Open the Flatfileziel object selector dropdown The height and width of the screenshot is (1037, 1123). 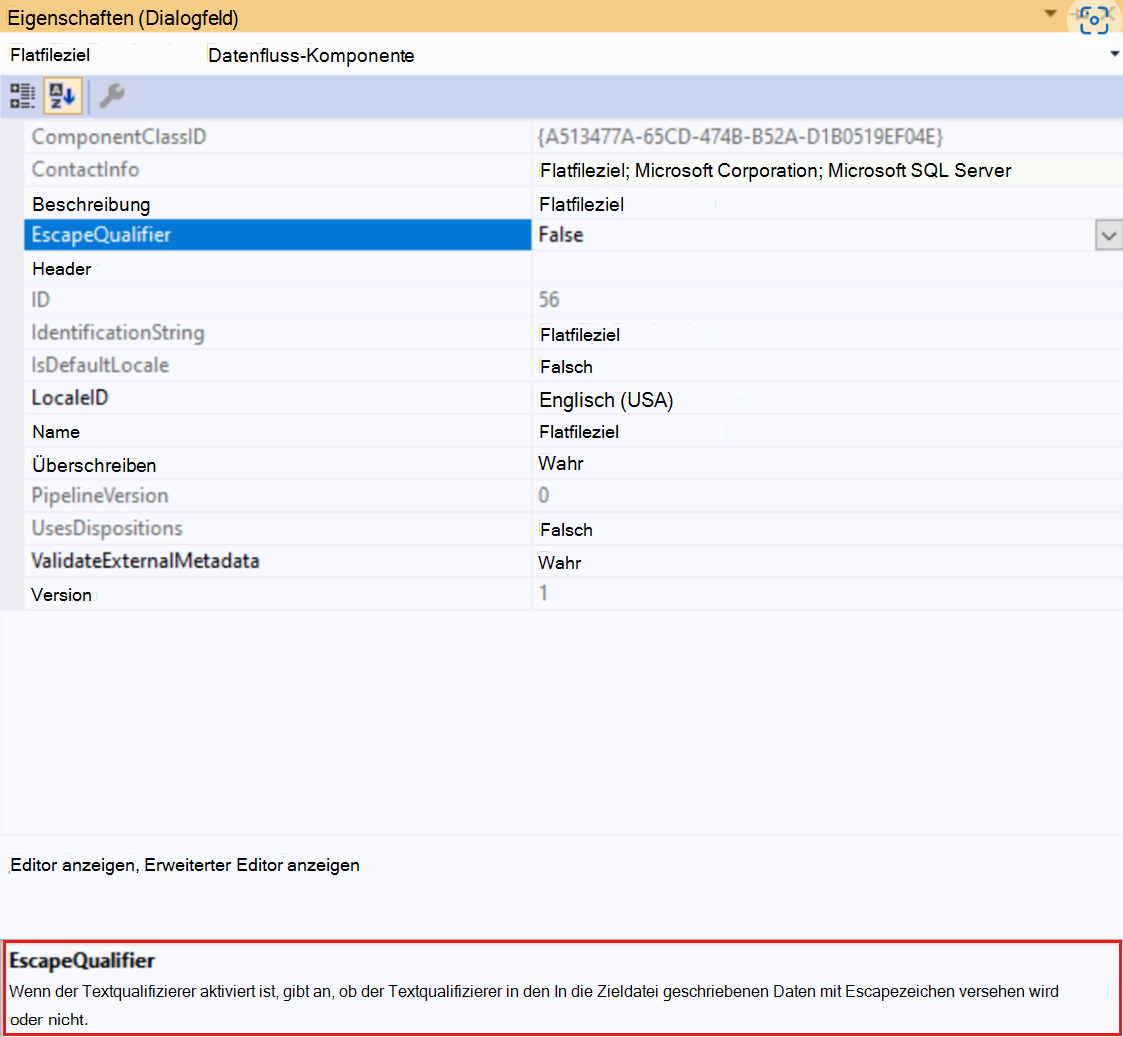pyautogui.click(x=1114, y=54)
